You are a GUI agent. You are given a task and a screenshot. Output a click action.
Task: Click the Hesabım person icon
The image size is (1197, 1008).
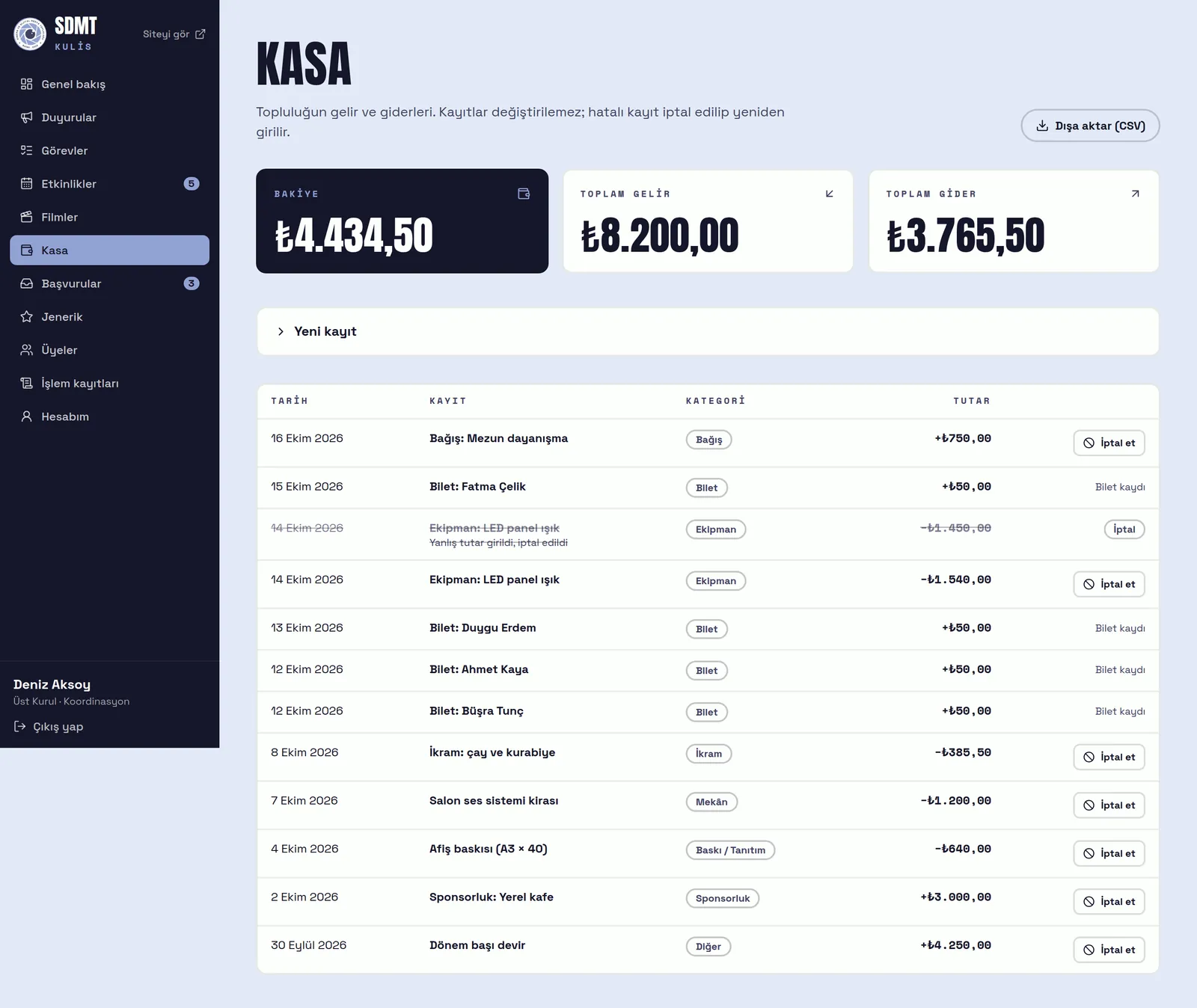click(26, 417)
